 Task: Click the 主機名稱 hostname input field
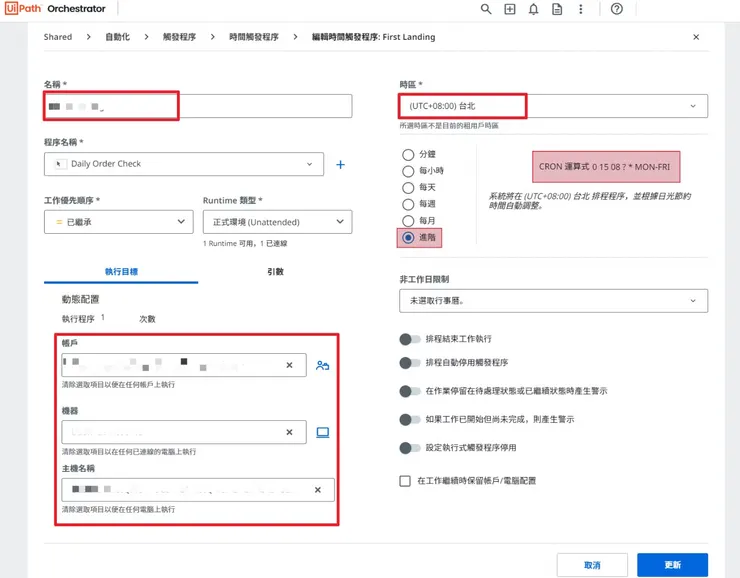[198, 490]
